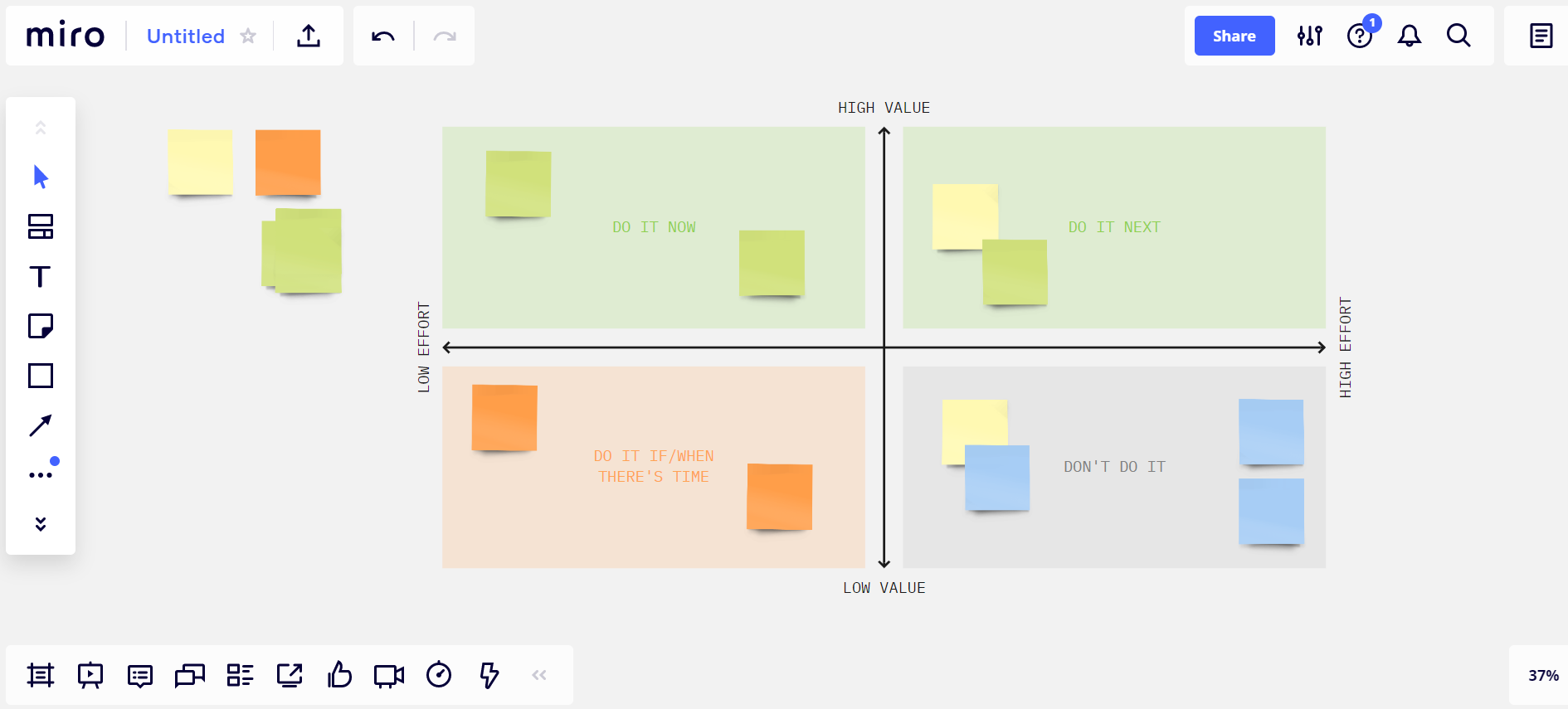The width and height of the screenshot is (1568, 709).
Task: Expand the left toolbar with the double-down chevron
Action: click(41, 524)
